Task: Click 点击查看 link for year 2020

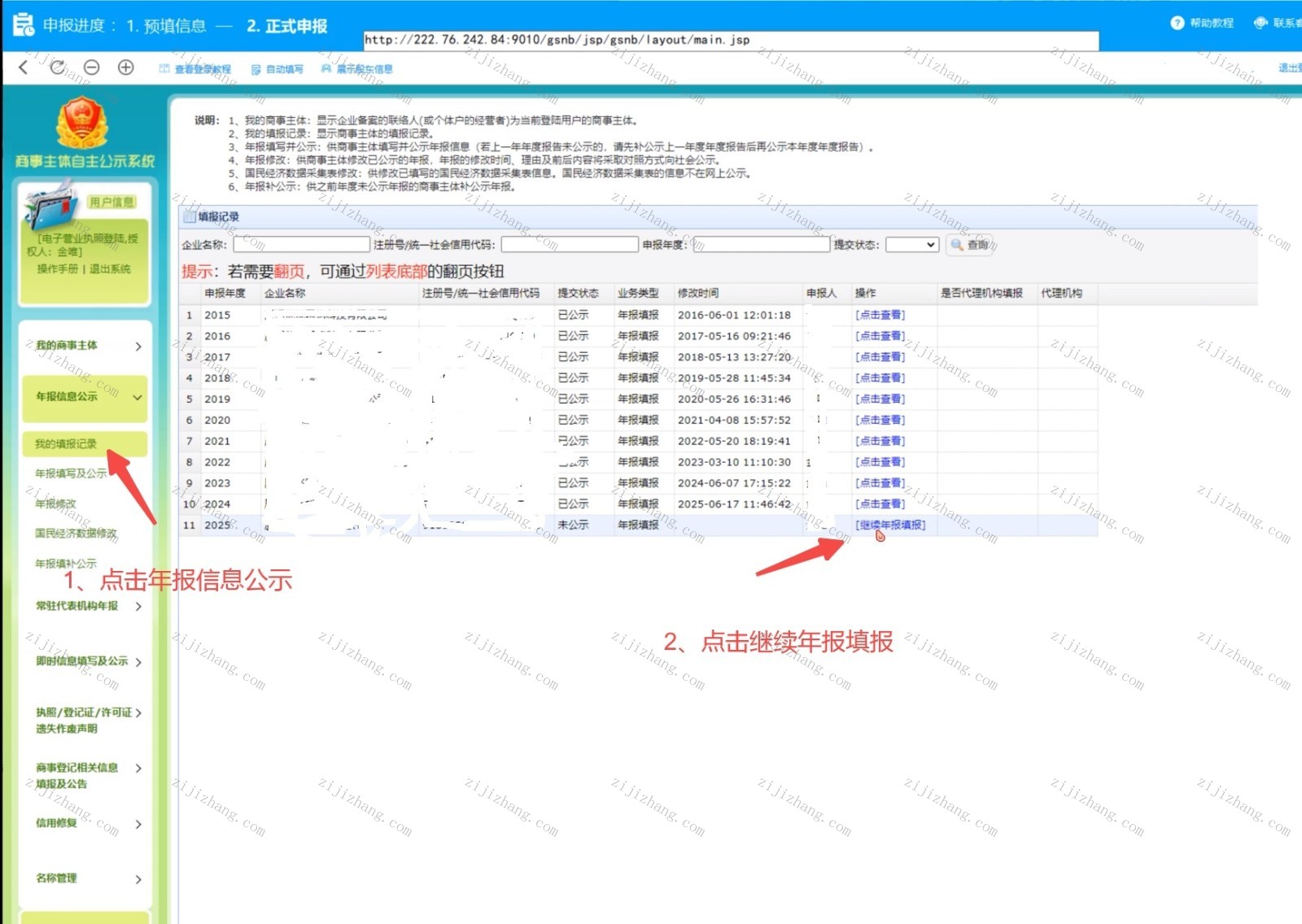Action: (x=880, y=421)
